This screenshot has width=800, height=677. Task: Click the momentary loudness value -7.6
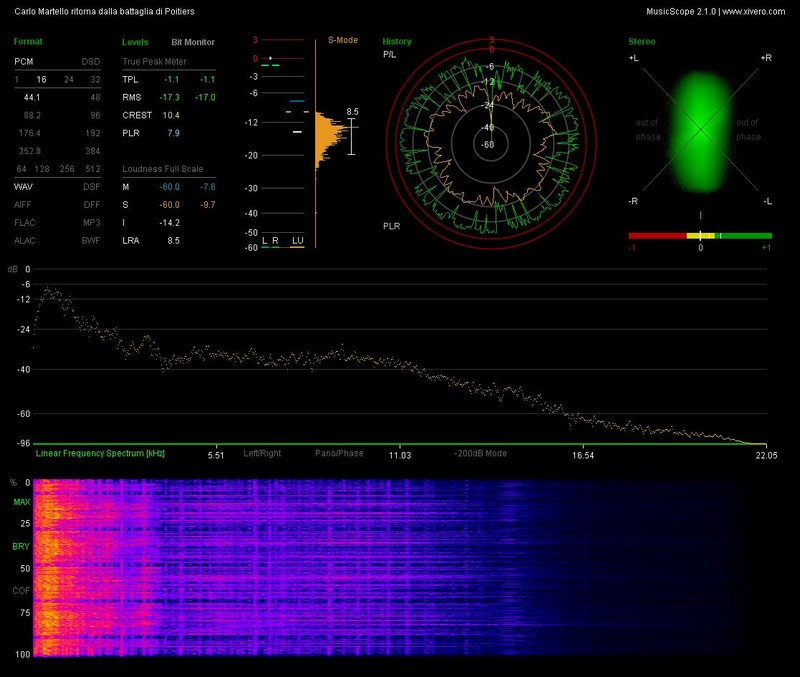pyautogui.click(x=208, y=187)
